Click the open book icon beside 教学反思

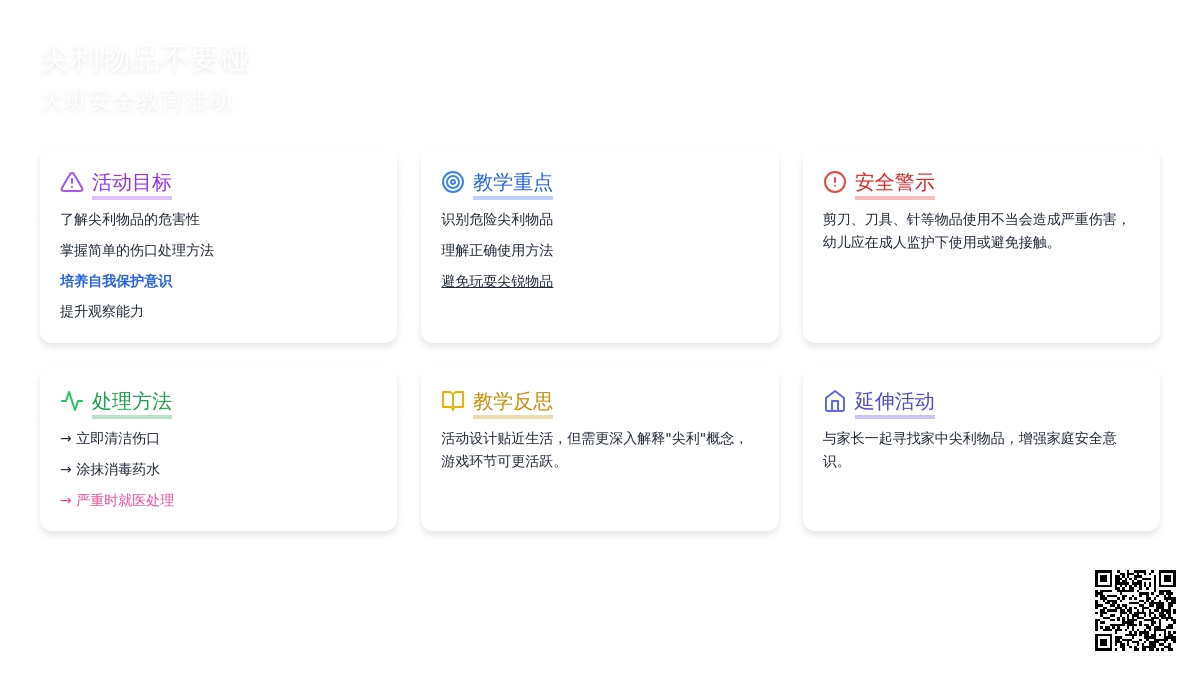click(x=453, y=401)
